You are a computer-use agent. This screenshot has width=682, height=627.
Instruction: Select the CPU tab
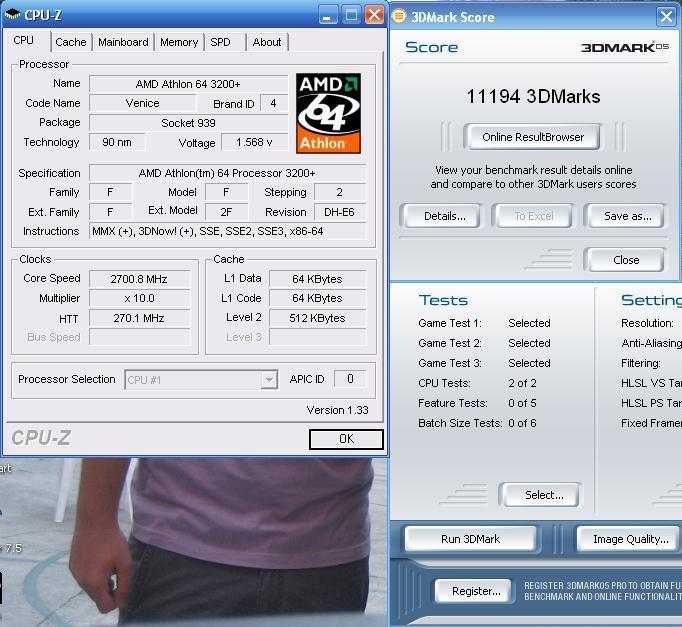tap(23, 40)
